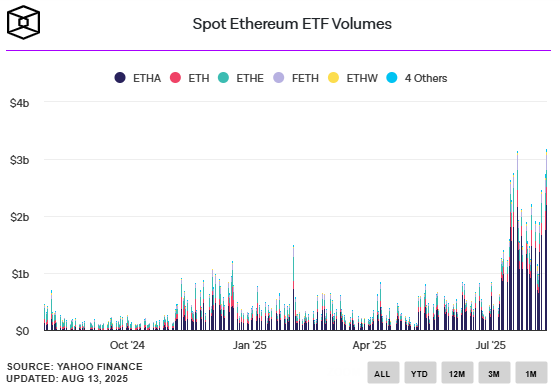This screenshot has width=560, height=388.
Task: Toggle the red ETH legend dot
Action: pyautogui.click(x=175, y=78)
